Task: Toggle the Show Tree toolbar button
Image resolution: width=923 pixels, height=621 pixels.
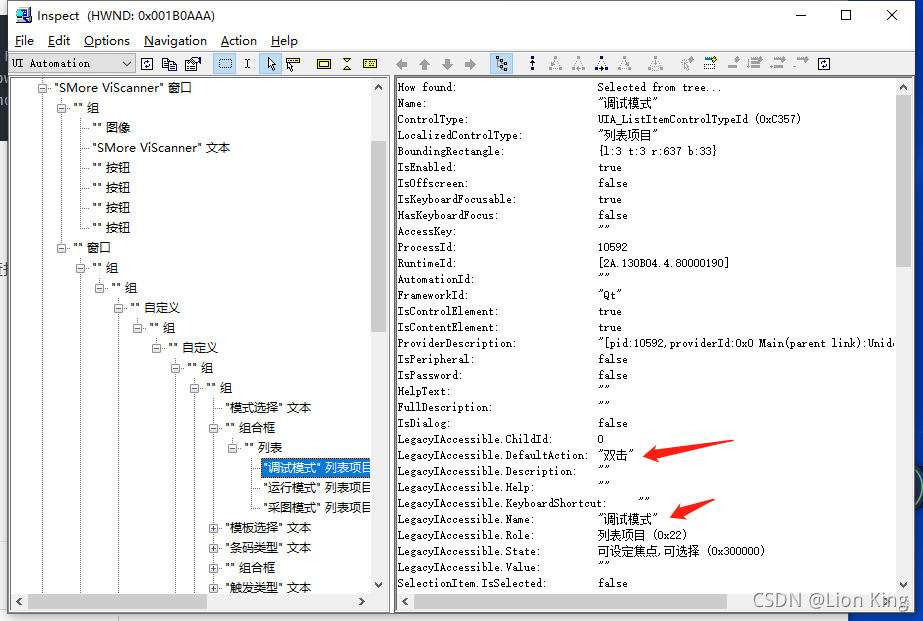Action: (501, 64)
